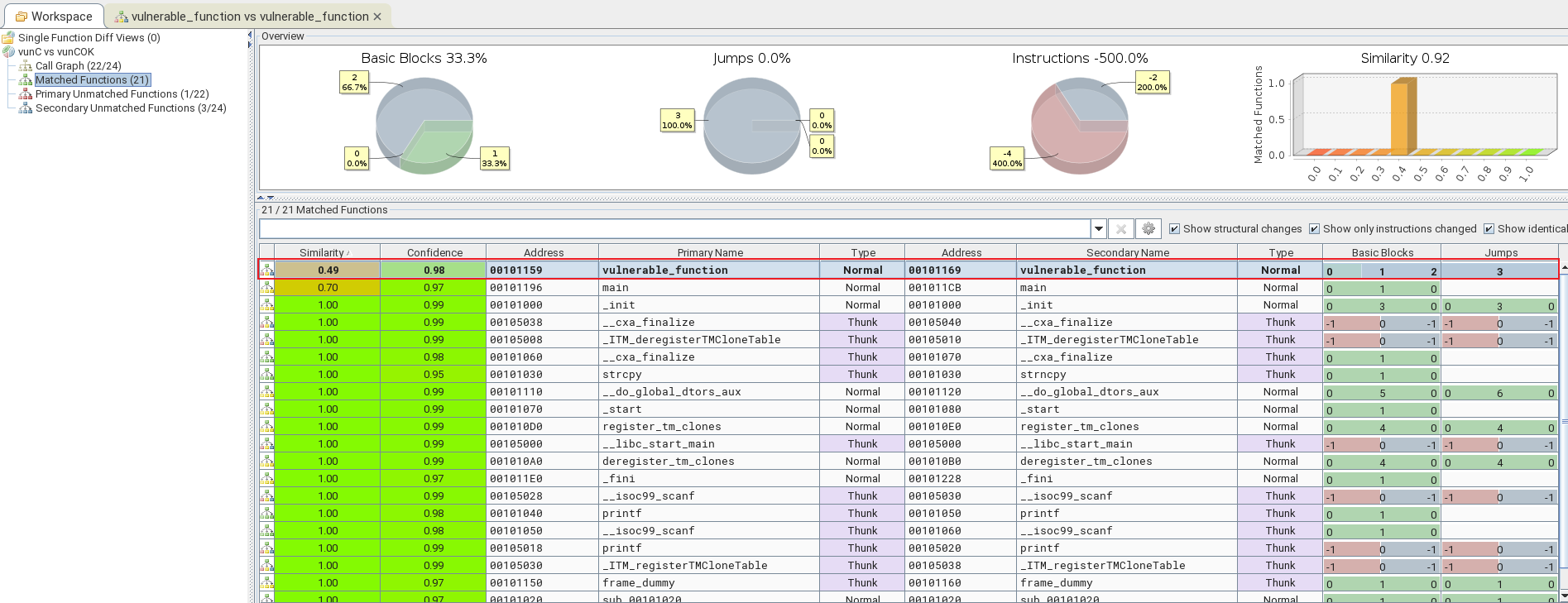The width and height of the screenshot is (1568, 603).
Task: Select Secondary Unmatched Functions (3/24)
Action: 131,108
